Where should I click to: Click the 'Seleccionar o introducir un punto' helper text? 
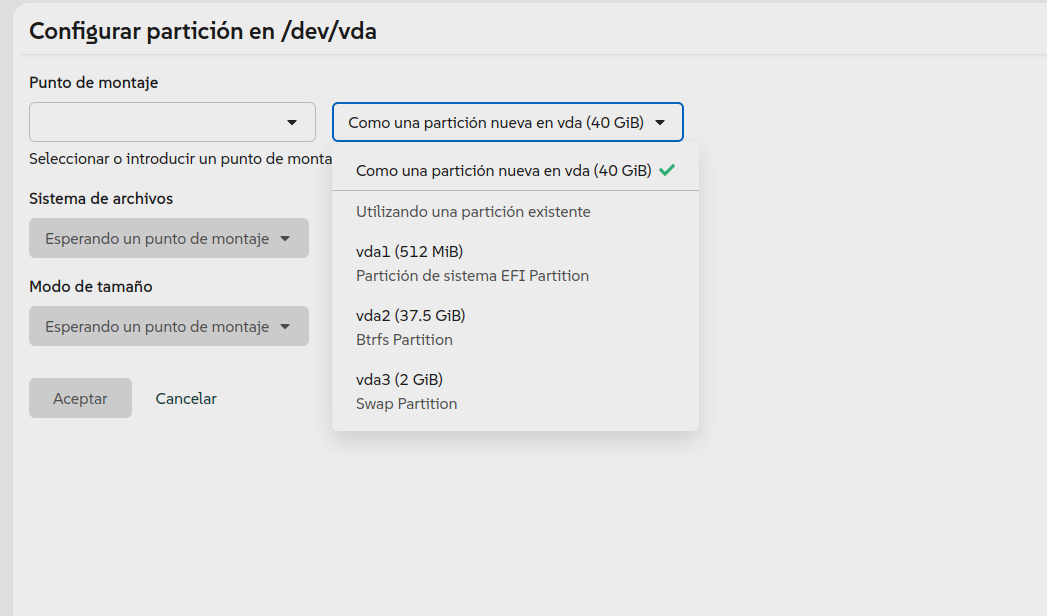pos(180,158)
